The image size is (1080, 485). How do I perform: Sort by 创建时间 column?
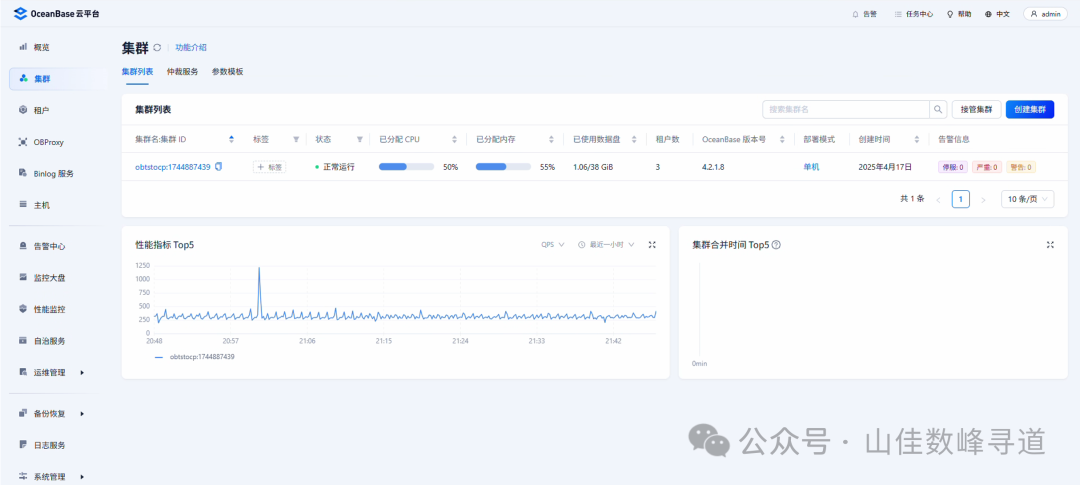[917, 139]
